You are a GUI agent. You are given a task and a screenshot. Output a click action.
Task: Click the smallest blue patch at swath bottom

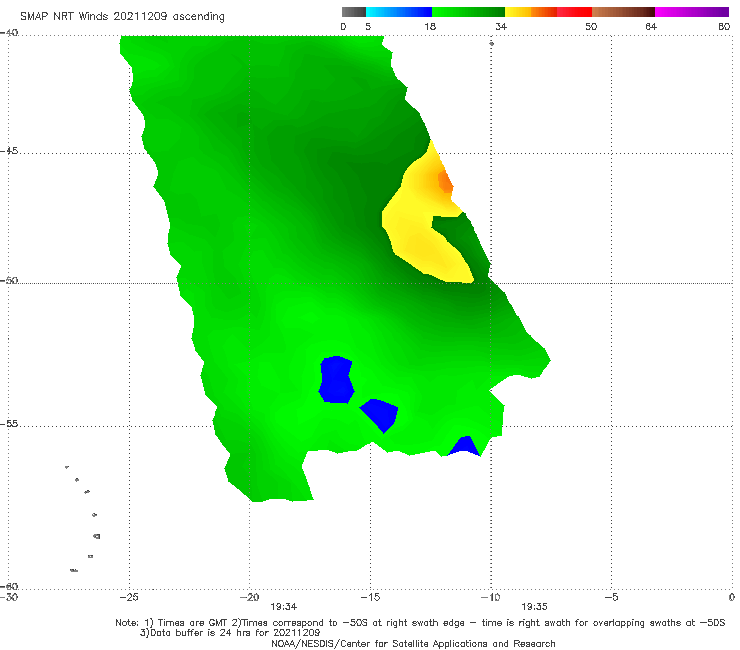point(464,447)
